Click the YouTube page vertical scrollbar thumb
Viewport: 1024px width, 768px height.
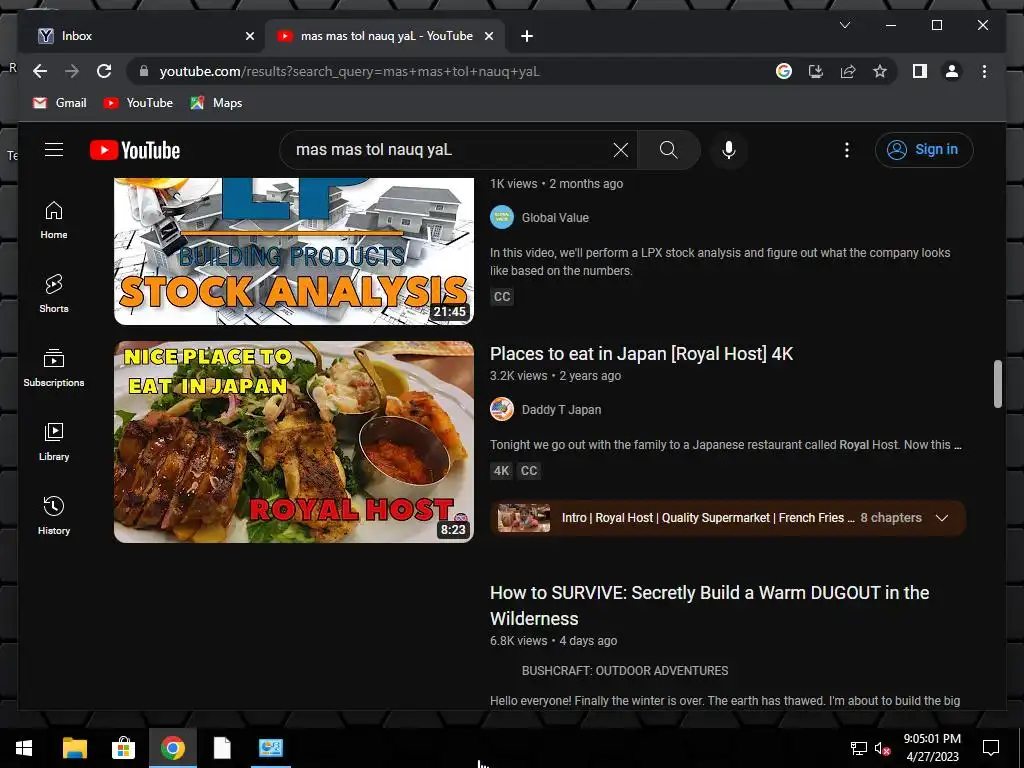click(x=997, y=384)
